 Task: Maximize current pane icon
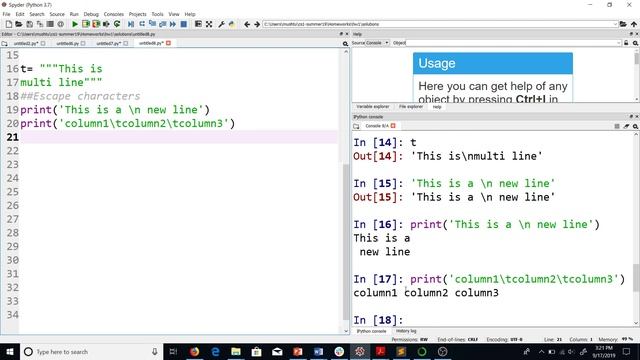(x=198, y=24)
